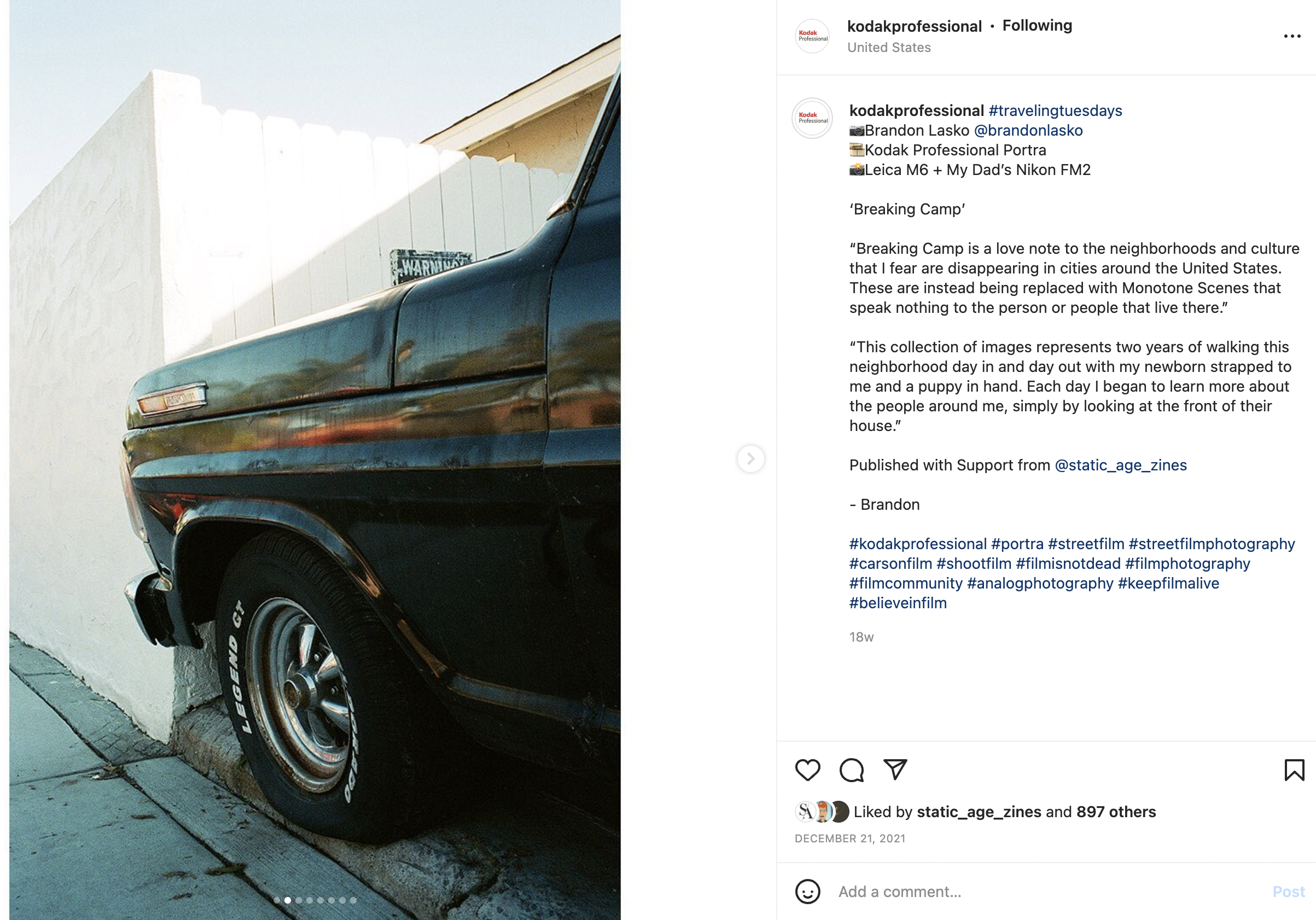Like the post with the heart icon
This screenshot has width=1316, height=920.
click(808, 770)
